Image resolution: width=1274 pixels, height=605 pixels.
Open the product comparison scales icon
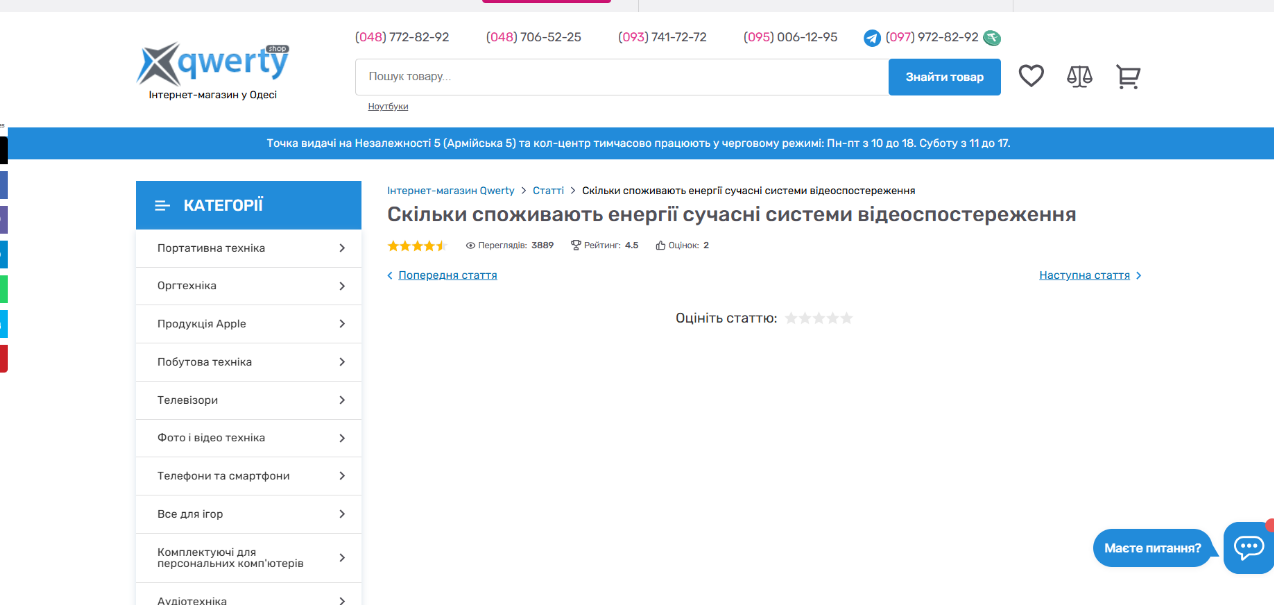coord(1080,76)
